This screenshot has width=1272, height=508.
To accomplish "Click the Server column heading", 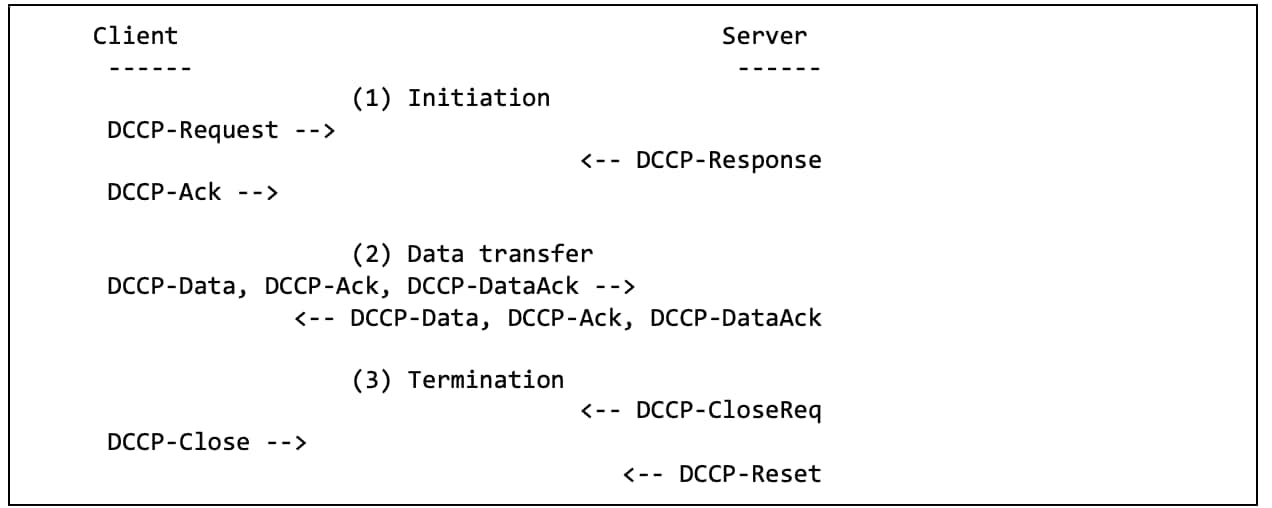I will (764, 37).
